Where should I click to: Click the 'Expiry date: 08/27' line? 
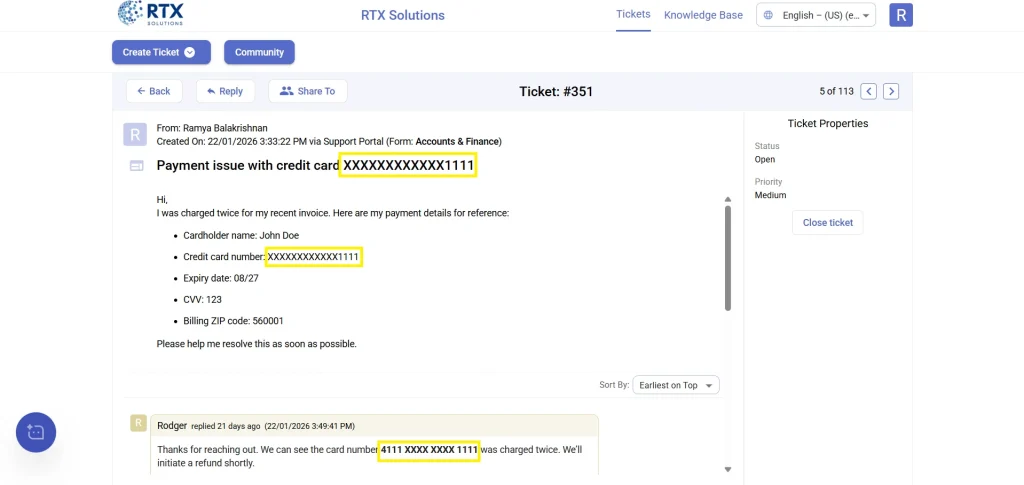point(221,278)
